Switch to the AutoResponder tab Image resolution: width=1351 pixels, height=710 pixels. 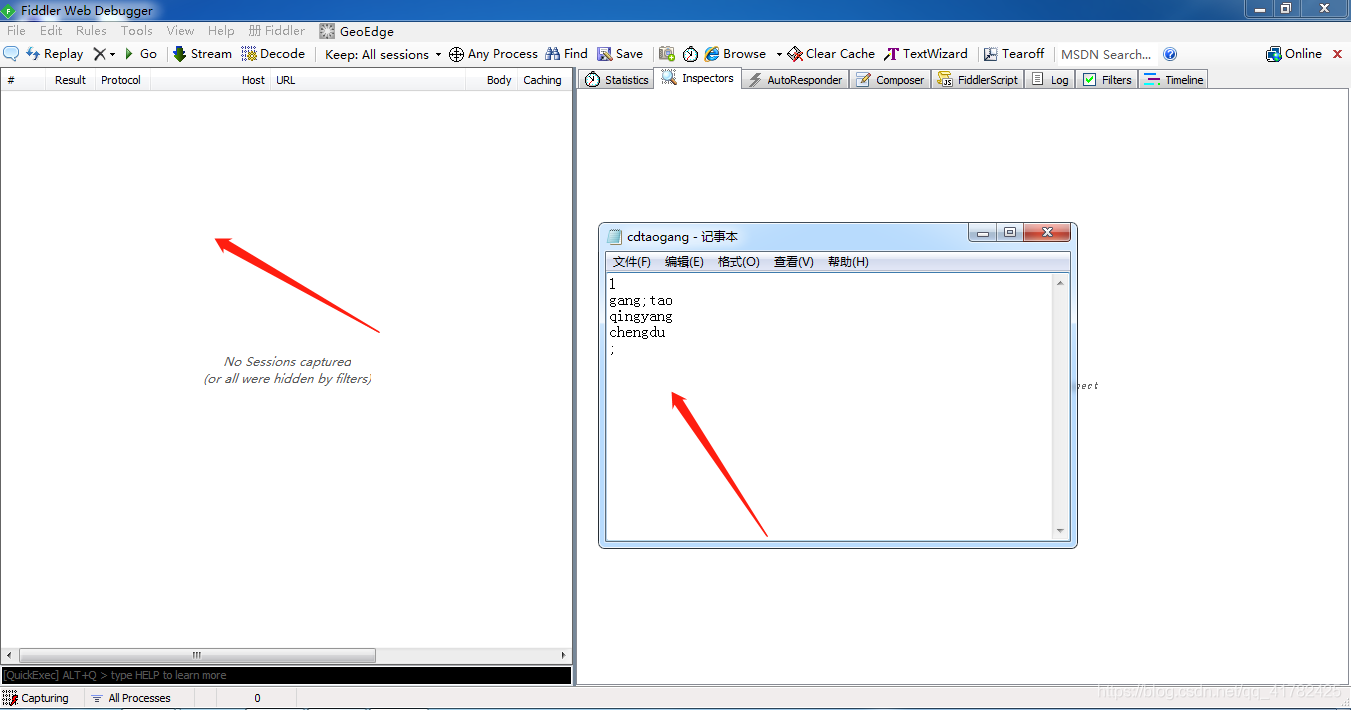(x=796, y=79)
